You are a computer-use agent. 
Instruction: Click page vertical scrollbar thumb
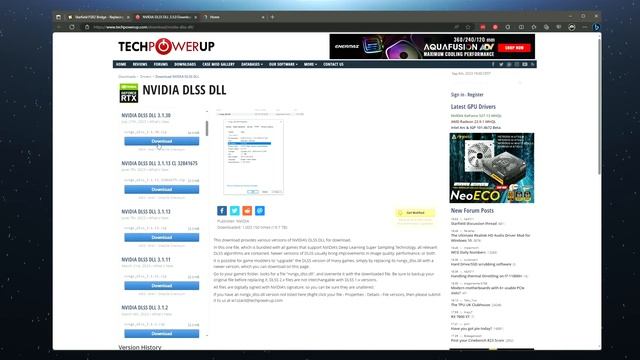pyautogui.click(x=599, y=106)
